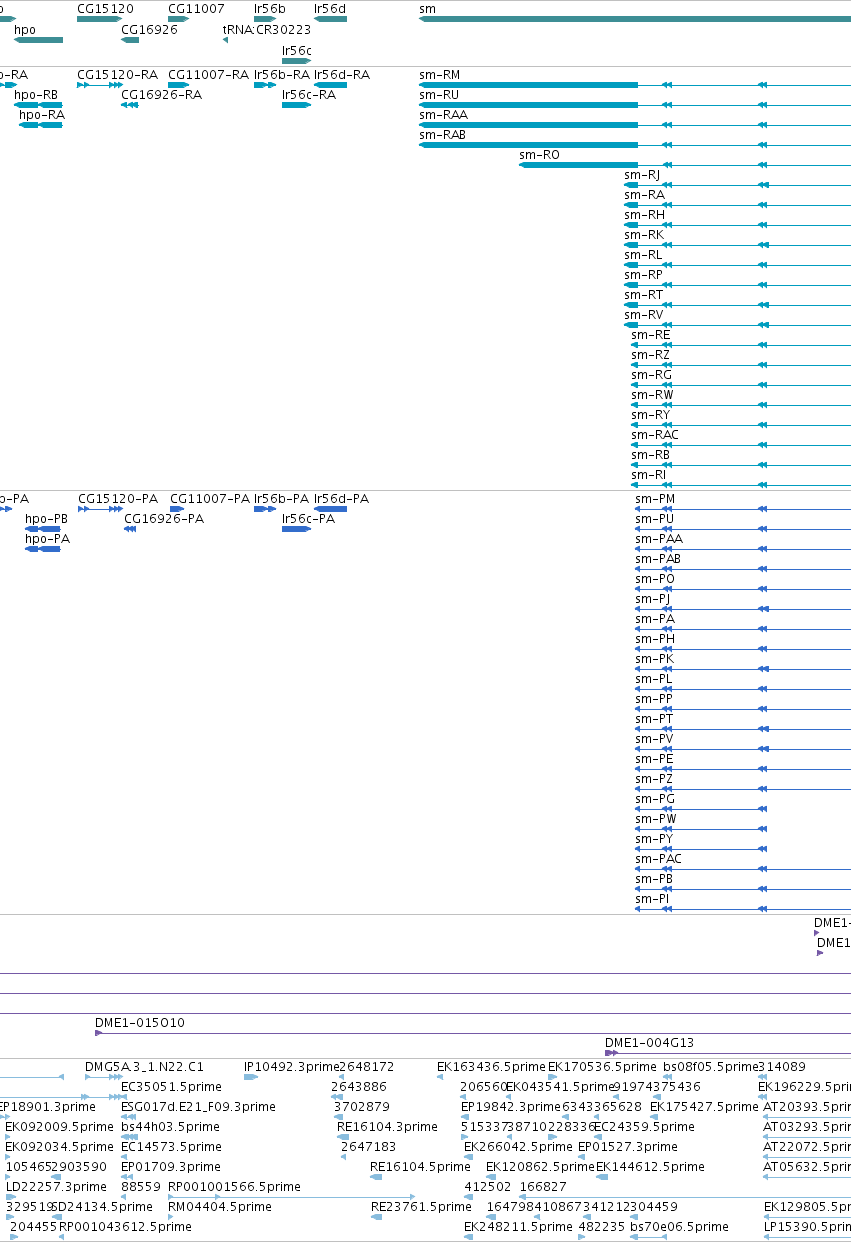Click the EC35051.5prime EST label
This screenshot has height=1242, width=851.
tap(171, 1087)
